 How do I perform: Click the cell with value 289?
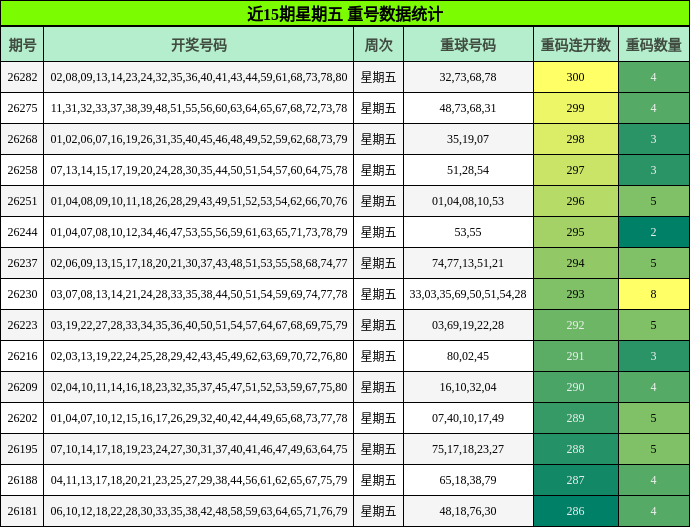[576, 418]
